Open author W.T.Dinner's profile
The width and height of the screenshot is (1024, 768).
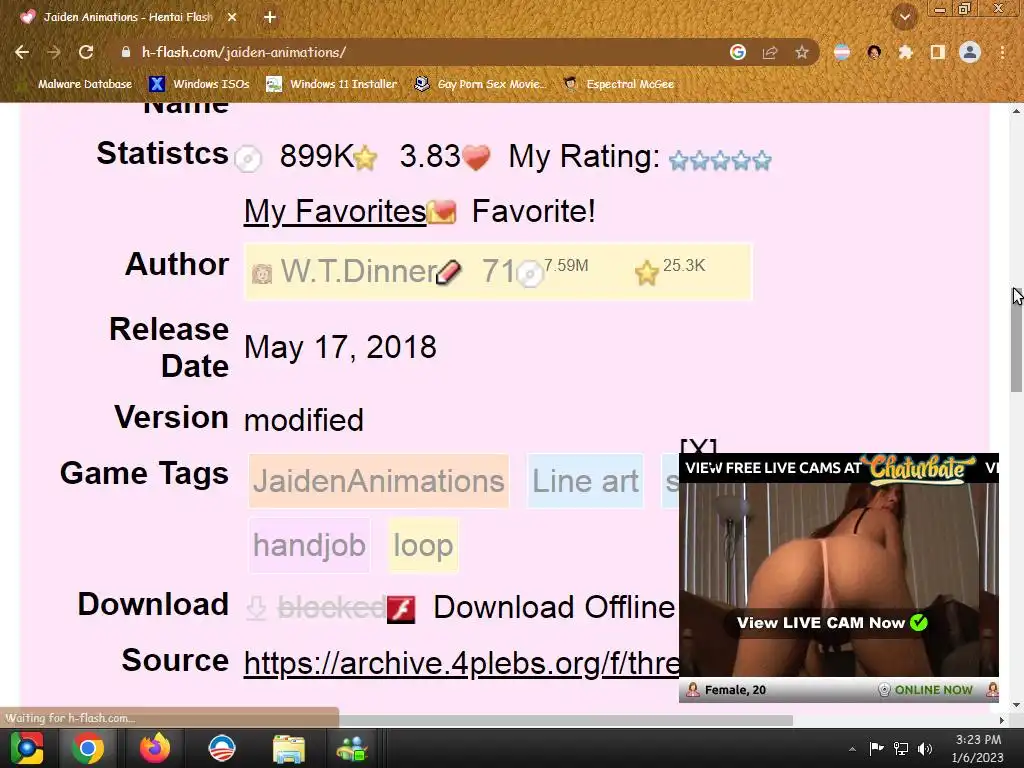(359, 272)
